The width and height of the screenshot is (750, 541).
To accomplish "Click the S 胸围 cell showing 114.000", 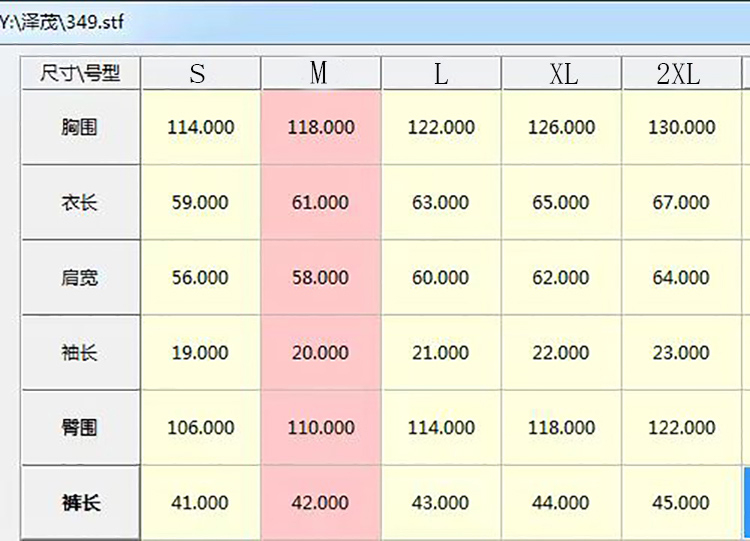I will click(201, 127).
